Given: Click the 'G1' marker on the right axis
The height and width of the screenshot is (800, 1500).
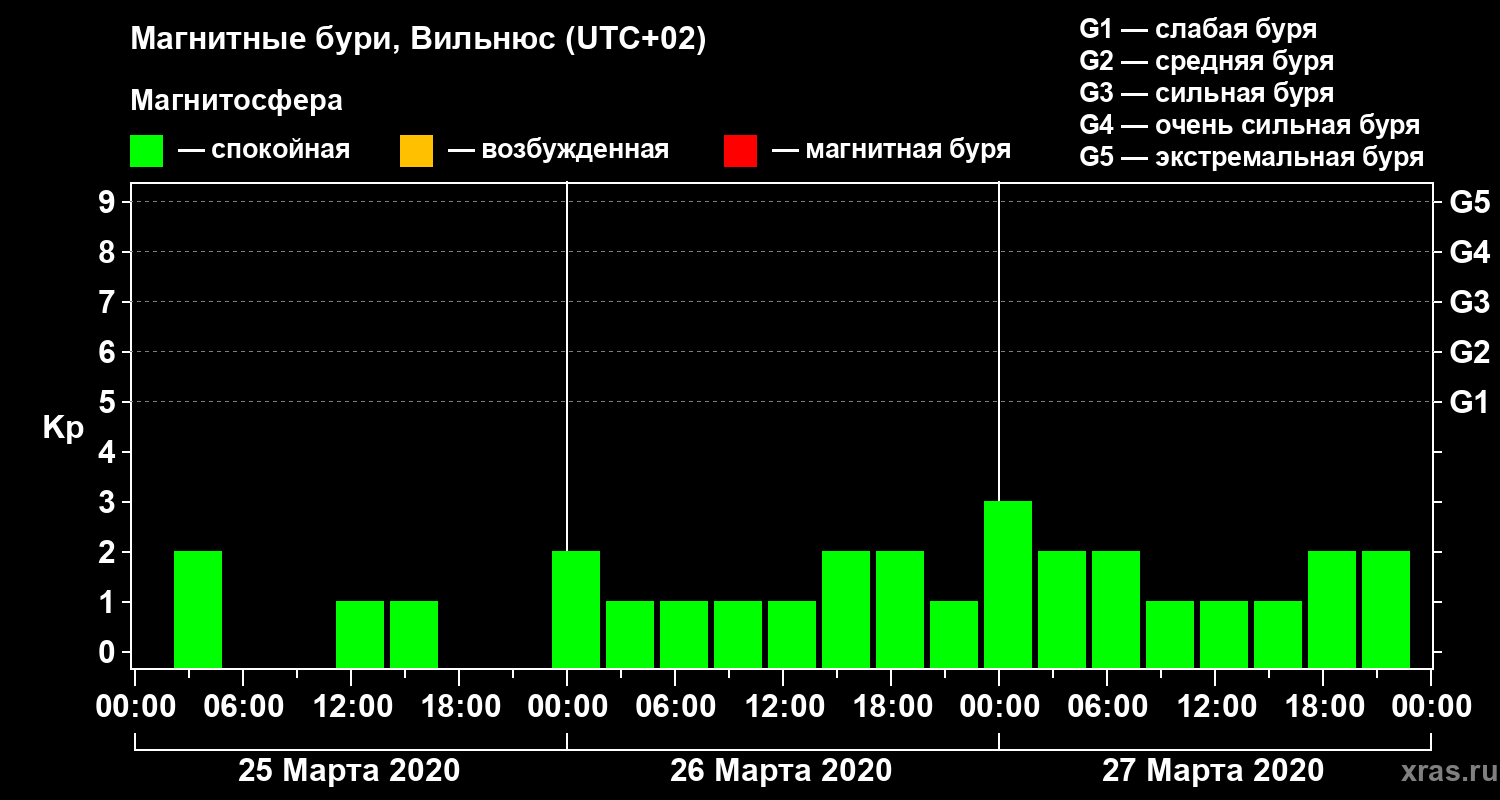Looking at the screenshot, I should [x=1469, y=403].
